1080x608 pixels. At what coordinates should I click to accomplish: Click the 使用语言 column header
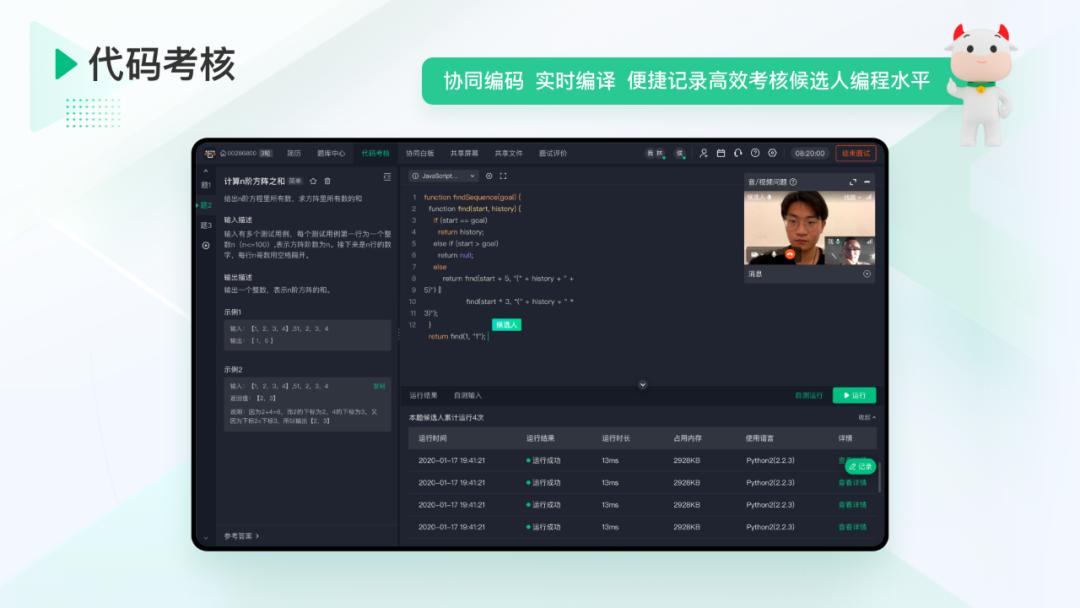(x=760, y=438)
